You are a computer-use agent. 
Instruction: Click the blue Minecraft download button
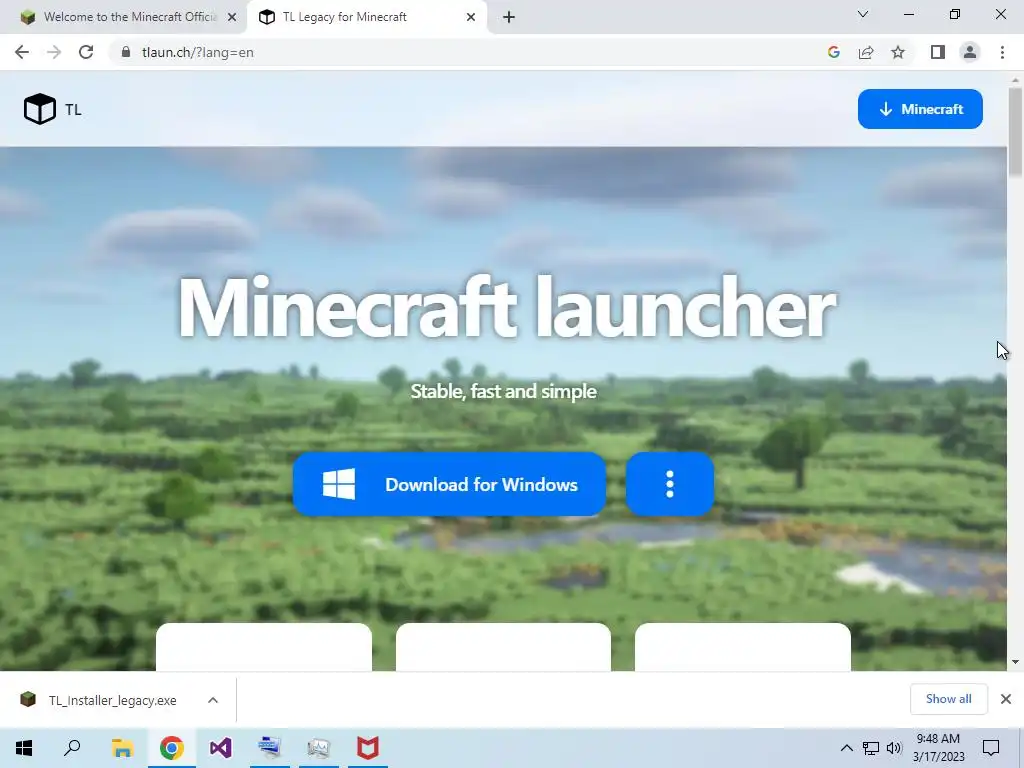pyautogui.click(x=920, y=109)
